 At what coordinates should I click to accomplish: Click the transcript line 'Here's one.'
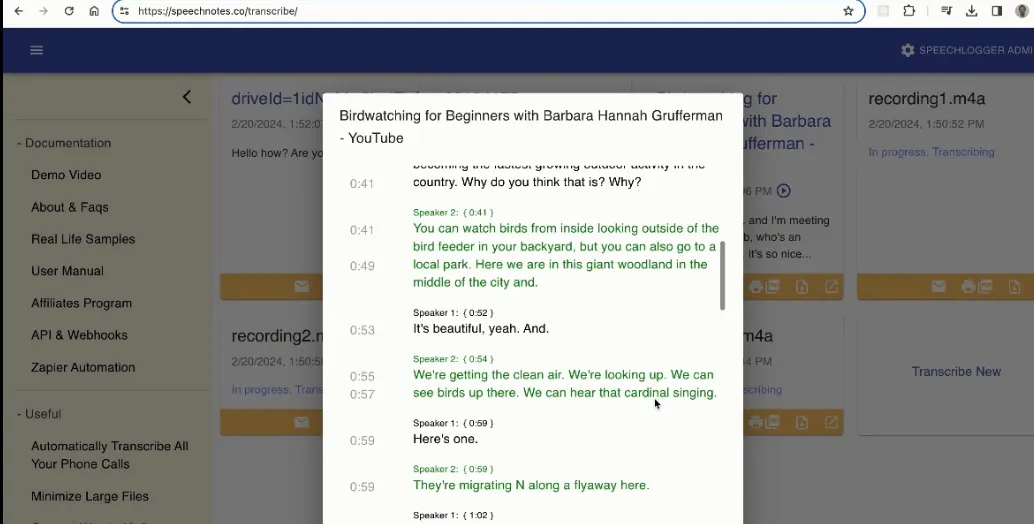click(x=445, y=439)
